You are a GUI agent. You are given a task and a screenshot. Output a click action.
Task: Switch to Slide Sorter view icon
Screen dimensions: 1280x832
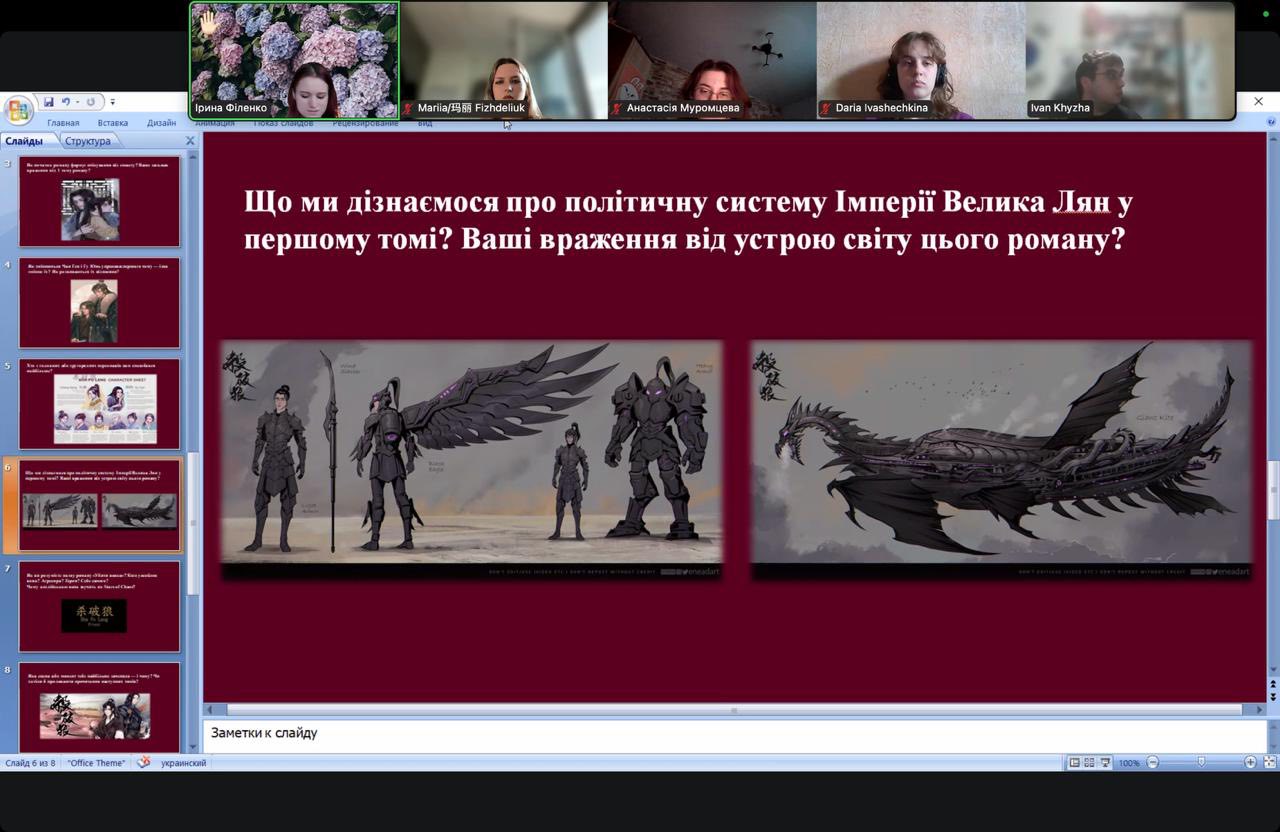(x=1089, y=762)
